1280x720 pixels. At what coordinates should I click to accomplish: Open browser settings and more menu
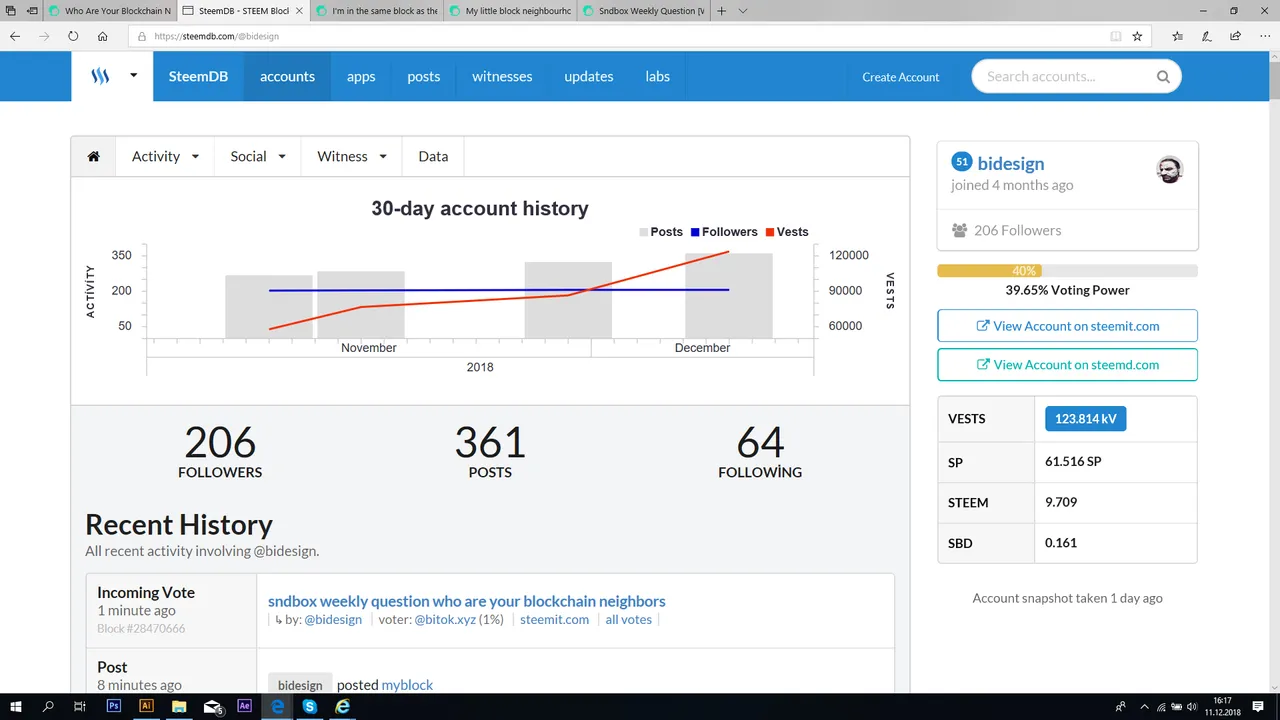pos(1264,36)
